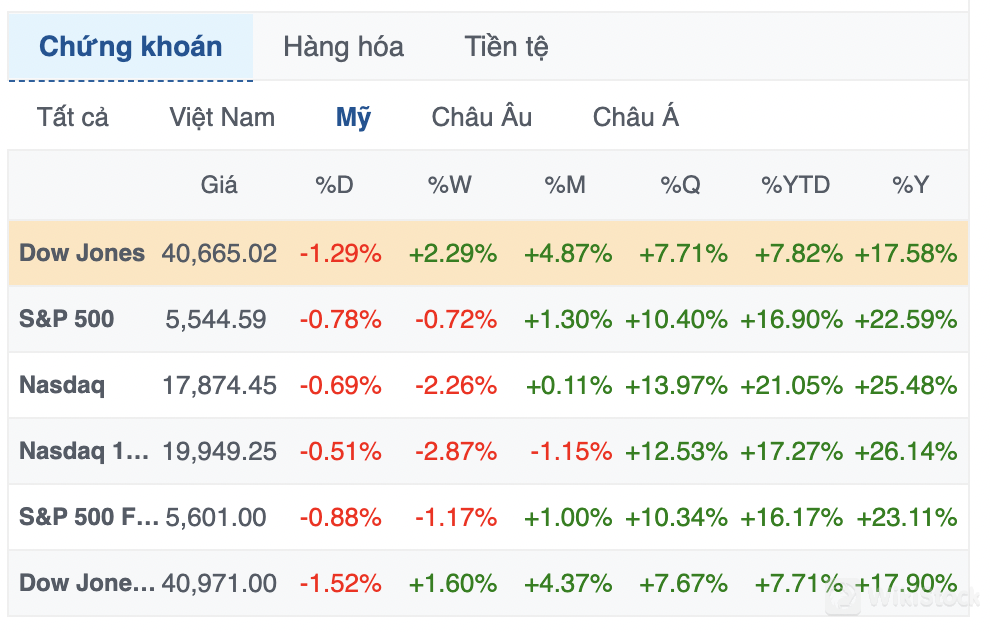Image resolution: width=990 pixels, height=632 pixels.
Task: Click the %Y column header
Action: pyautogui.click(x=911, y=185)
